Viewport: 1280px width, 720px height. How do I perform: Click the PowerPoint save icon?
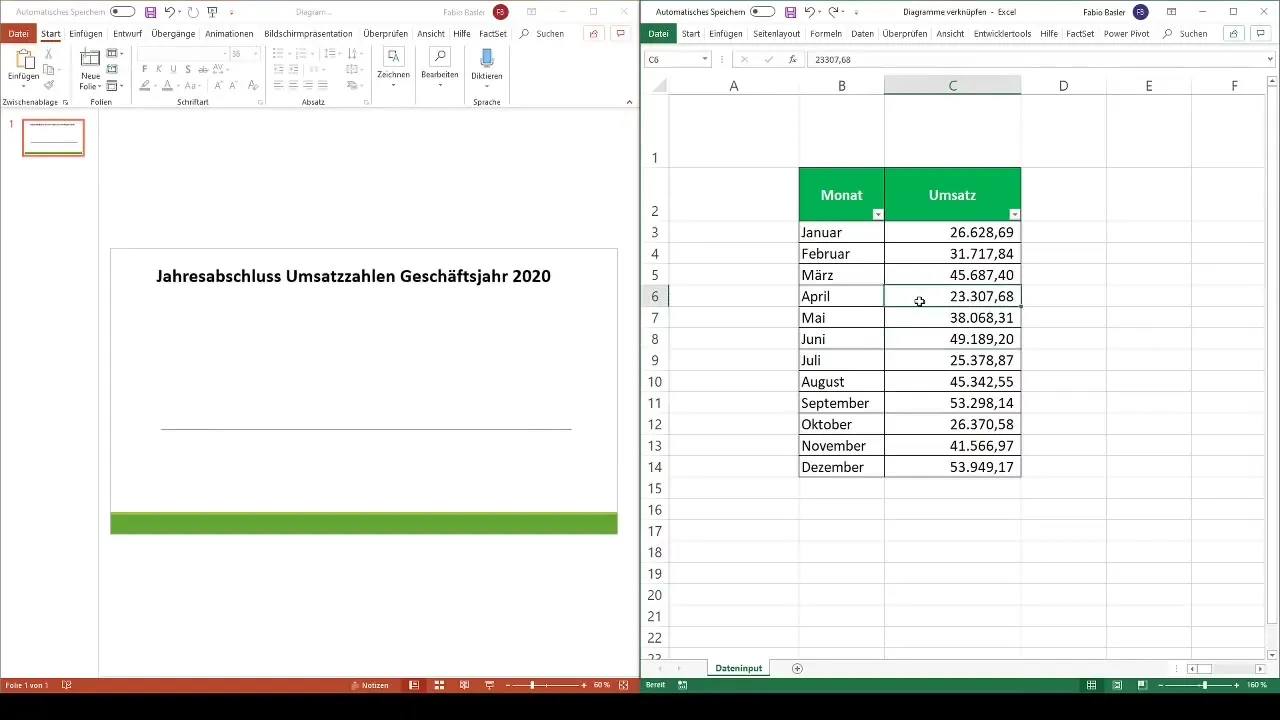pyautogui.click(x=150, y=12)
